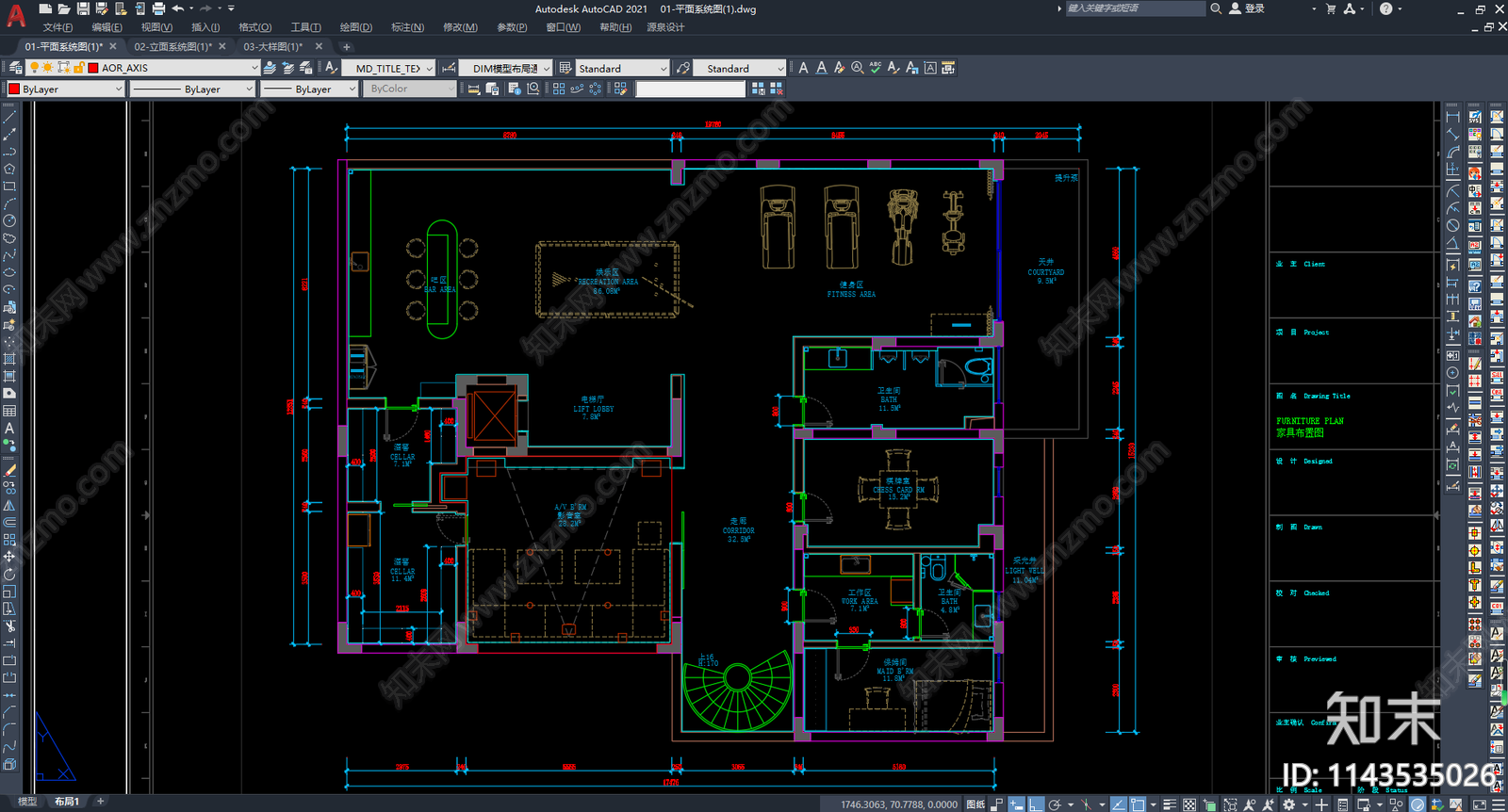Click the Multileader Style icon
Viewport: 1508px width, 812px height.
point(683,68)
